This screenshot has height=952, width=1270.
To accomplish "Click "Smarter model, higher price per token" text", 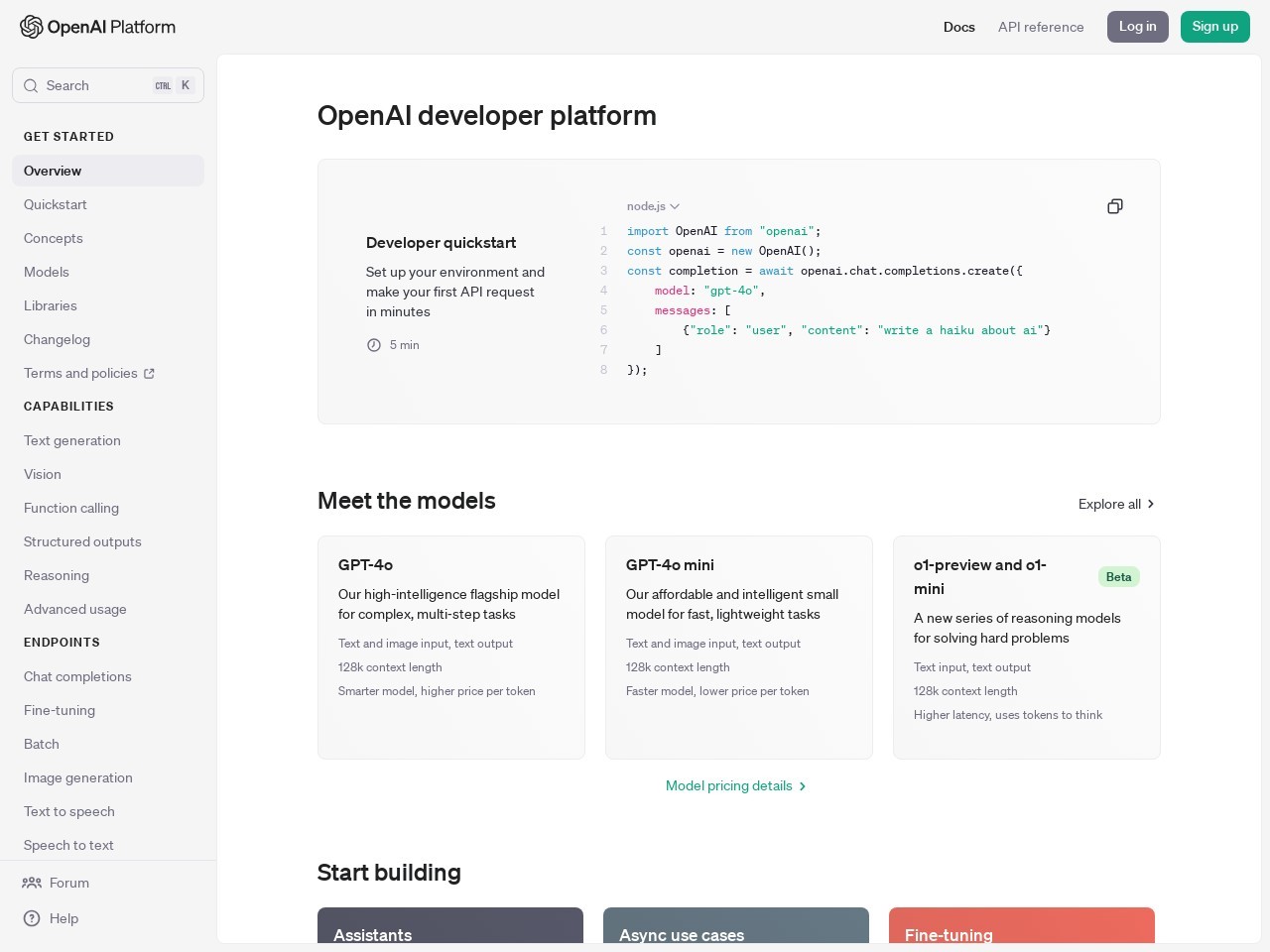I will pyautogui.click(x=437, y=691).
